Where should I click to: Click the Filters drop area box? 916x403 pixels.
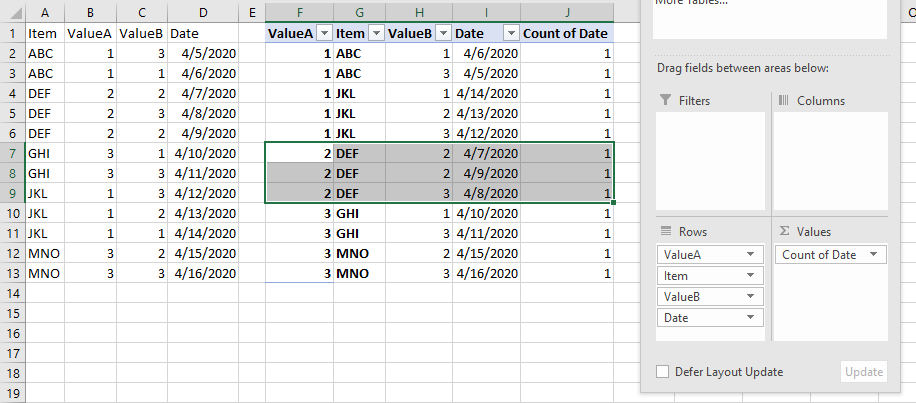[x=710, y=161]
